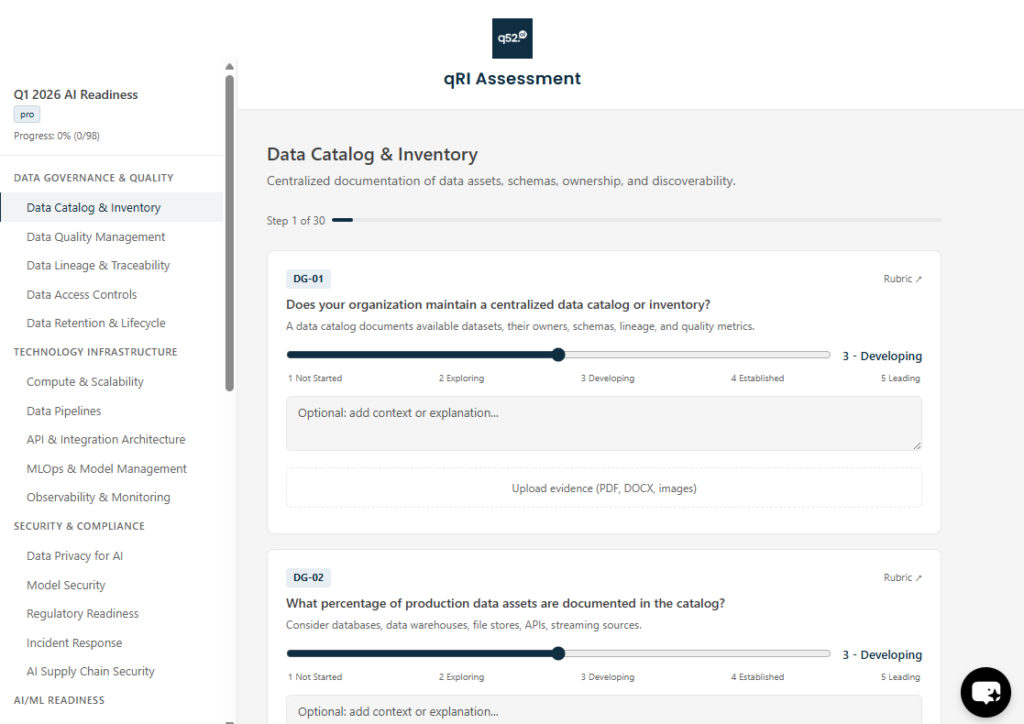1024x724 pixels.
Task: Click '5 Leading' label under DG-02
Action: tap(900, 677)
